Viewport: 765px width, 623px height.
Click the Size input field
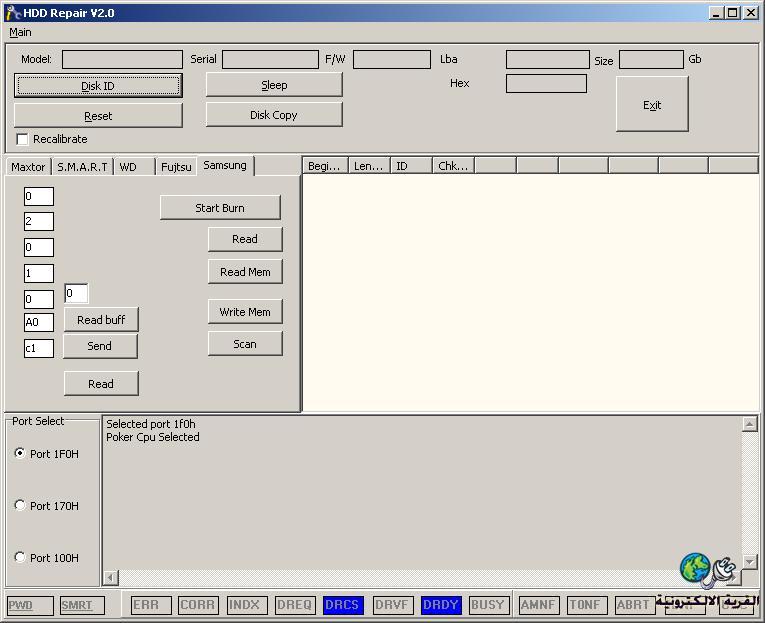click(x=651, y=60)
